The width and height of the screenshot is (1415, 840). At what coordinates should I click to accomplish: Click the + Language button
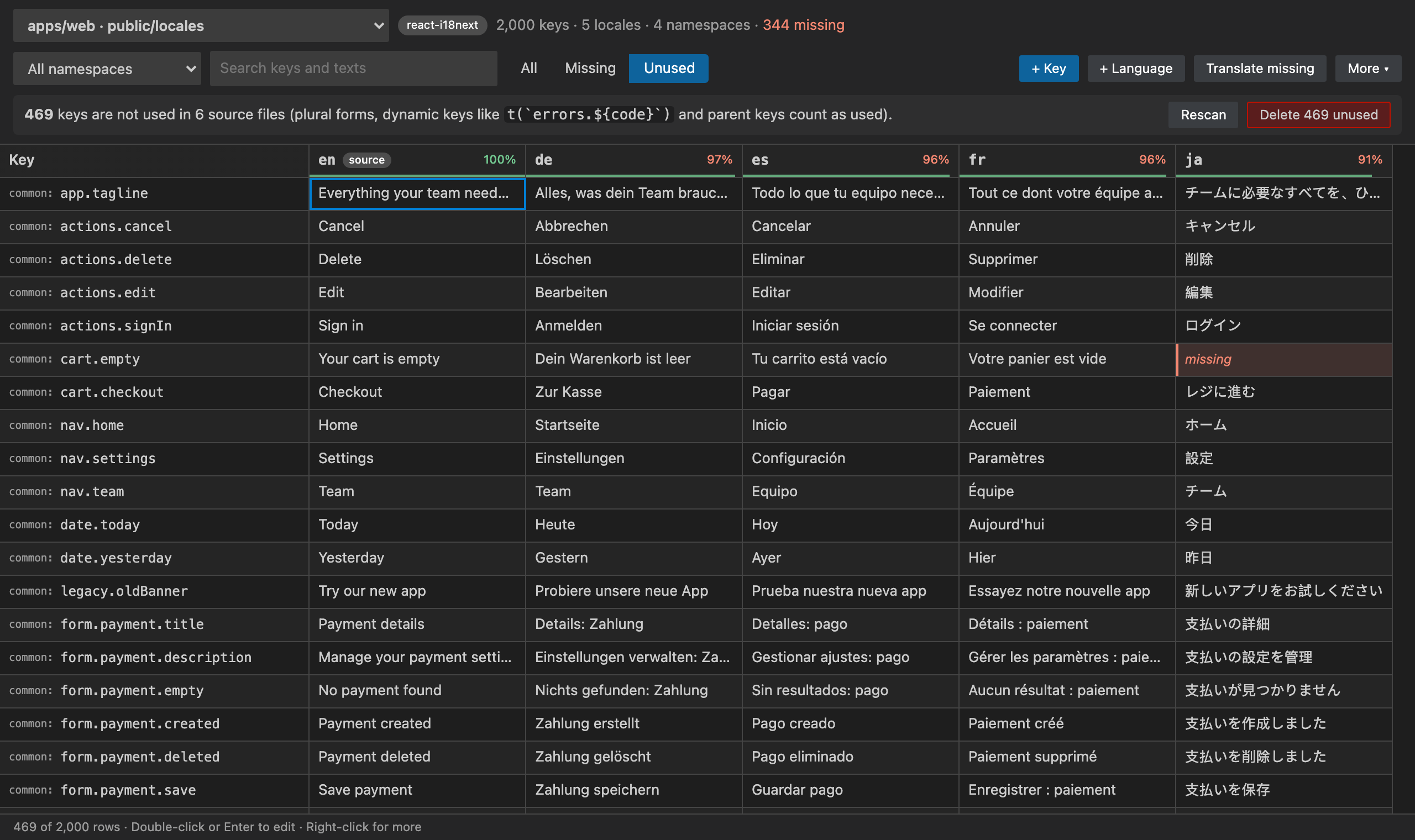tap(1136, 69)
